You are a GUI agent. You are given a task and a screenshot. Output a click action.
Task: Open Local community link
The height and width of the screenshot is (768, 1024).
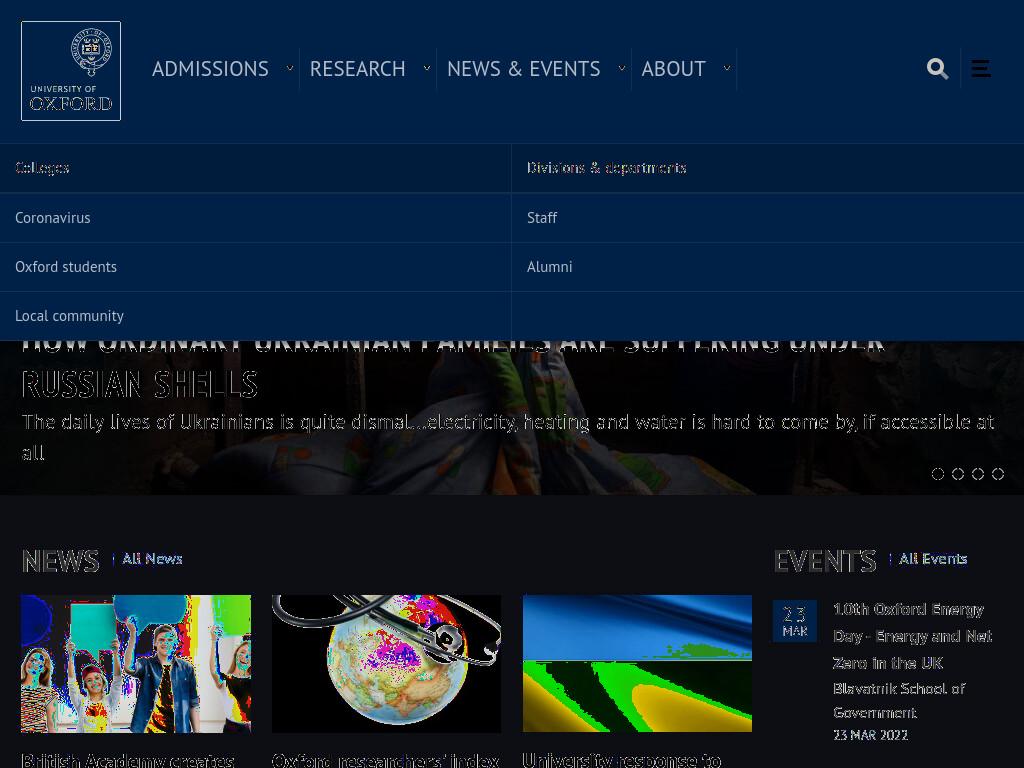(69, 315)
